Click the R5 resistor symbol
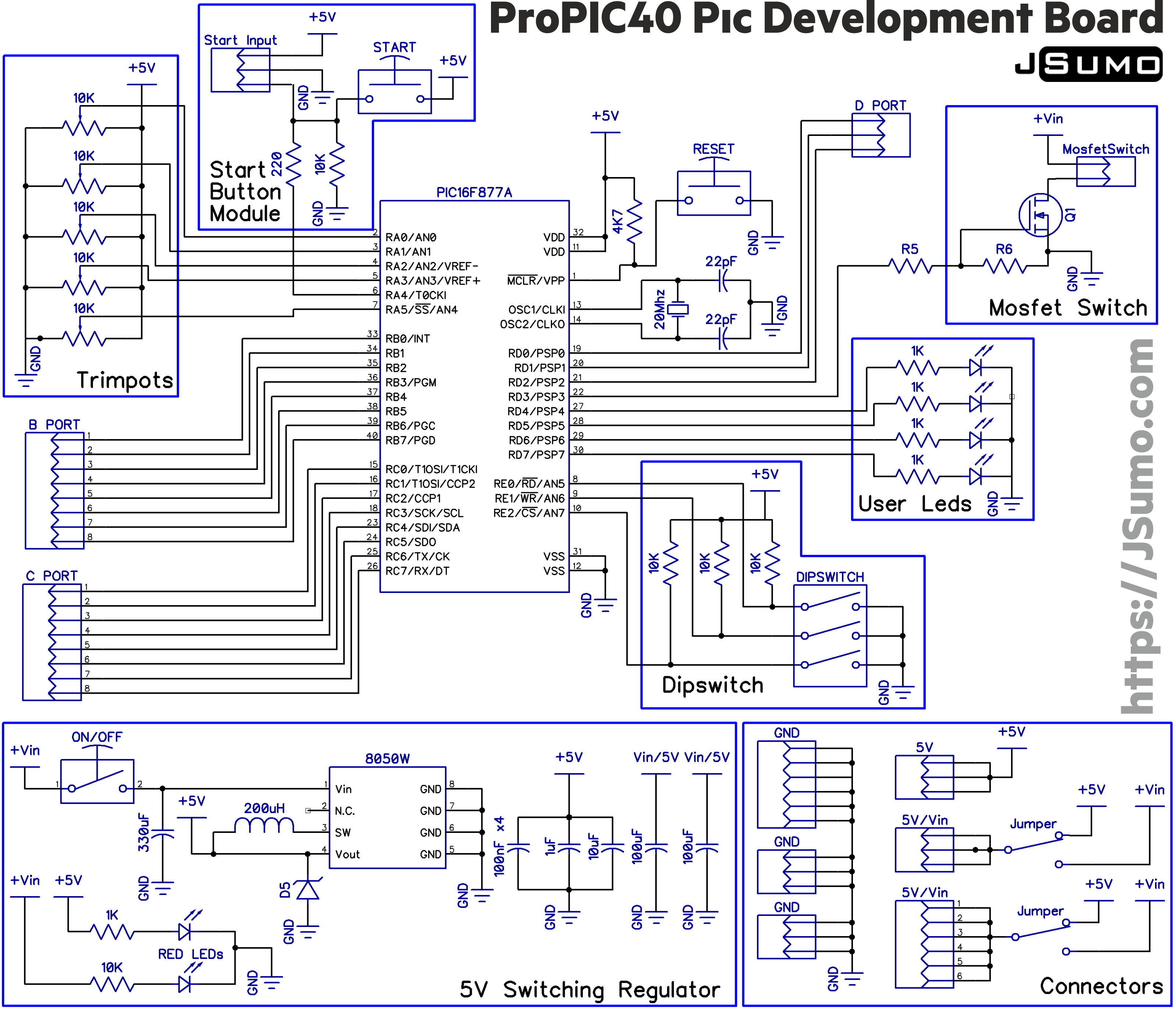The height and width of the screenshot is (1010, 1176). tap(910, 266)
